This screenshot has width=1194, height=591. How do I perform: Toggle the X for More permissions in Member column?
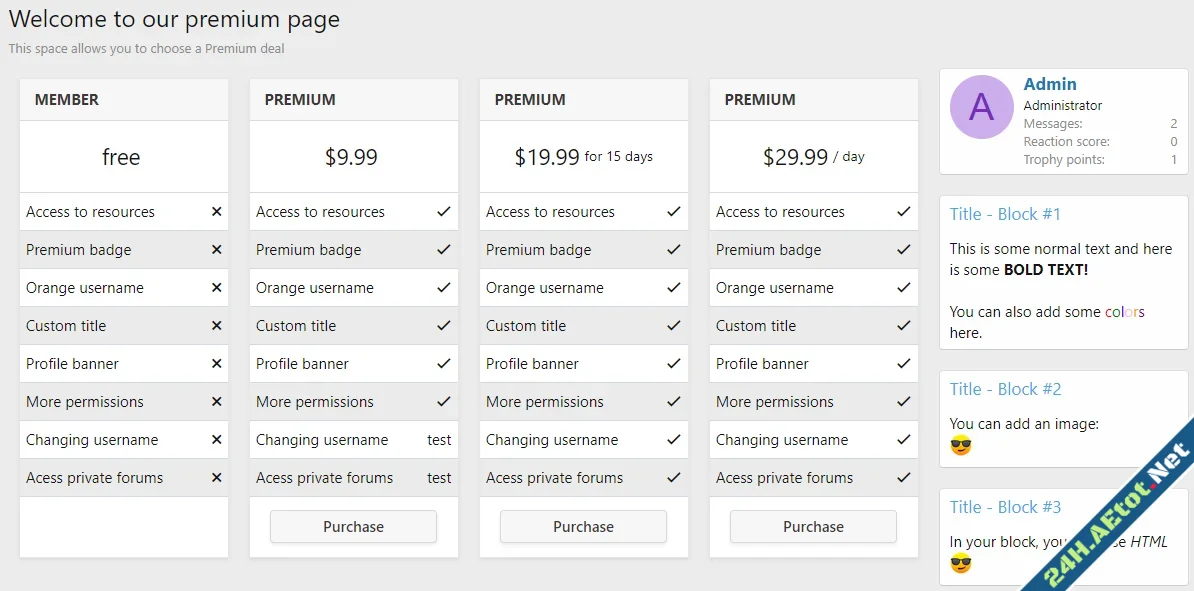click(217, 401)
